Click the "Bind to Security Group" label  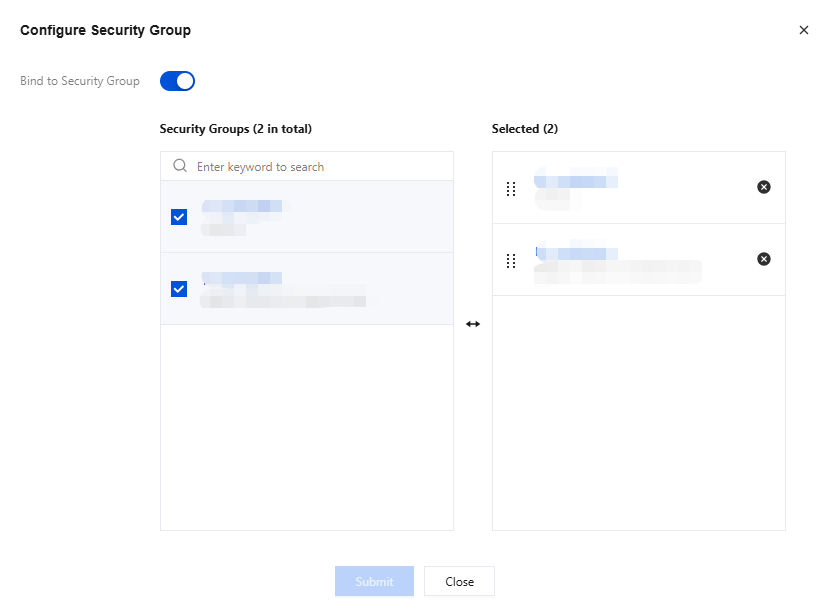[80, 81]
